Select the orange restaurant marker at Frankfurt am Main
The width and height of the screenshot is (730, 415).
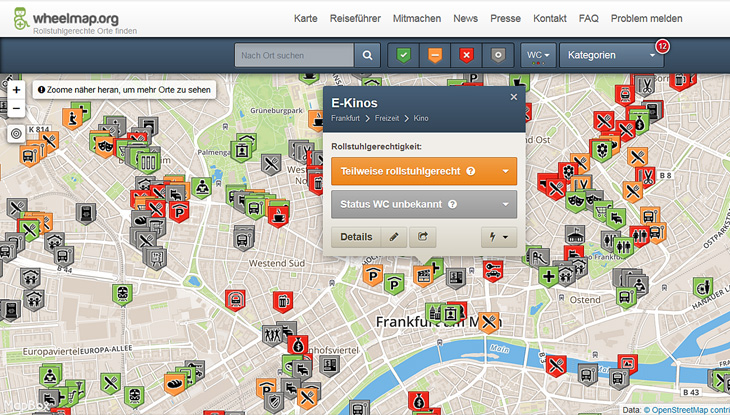coord(488,322)
